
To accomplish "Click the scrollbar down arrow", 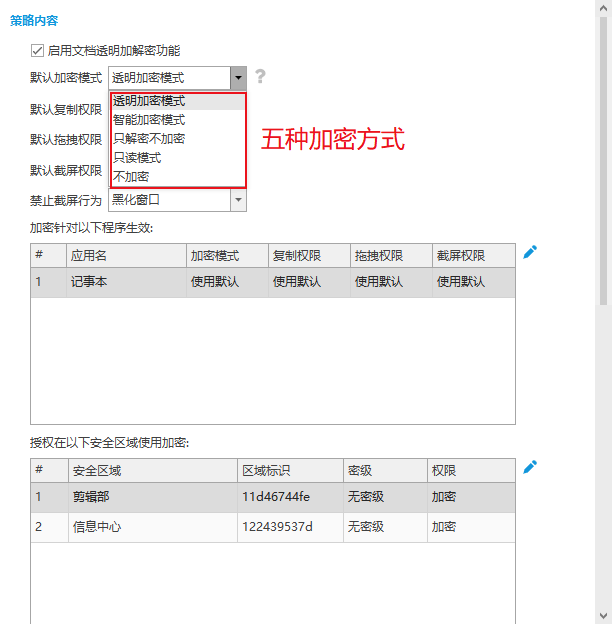I will [x=603, y=615].
